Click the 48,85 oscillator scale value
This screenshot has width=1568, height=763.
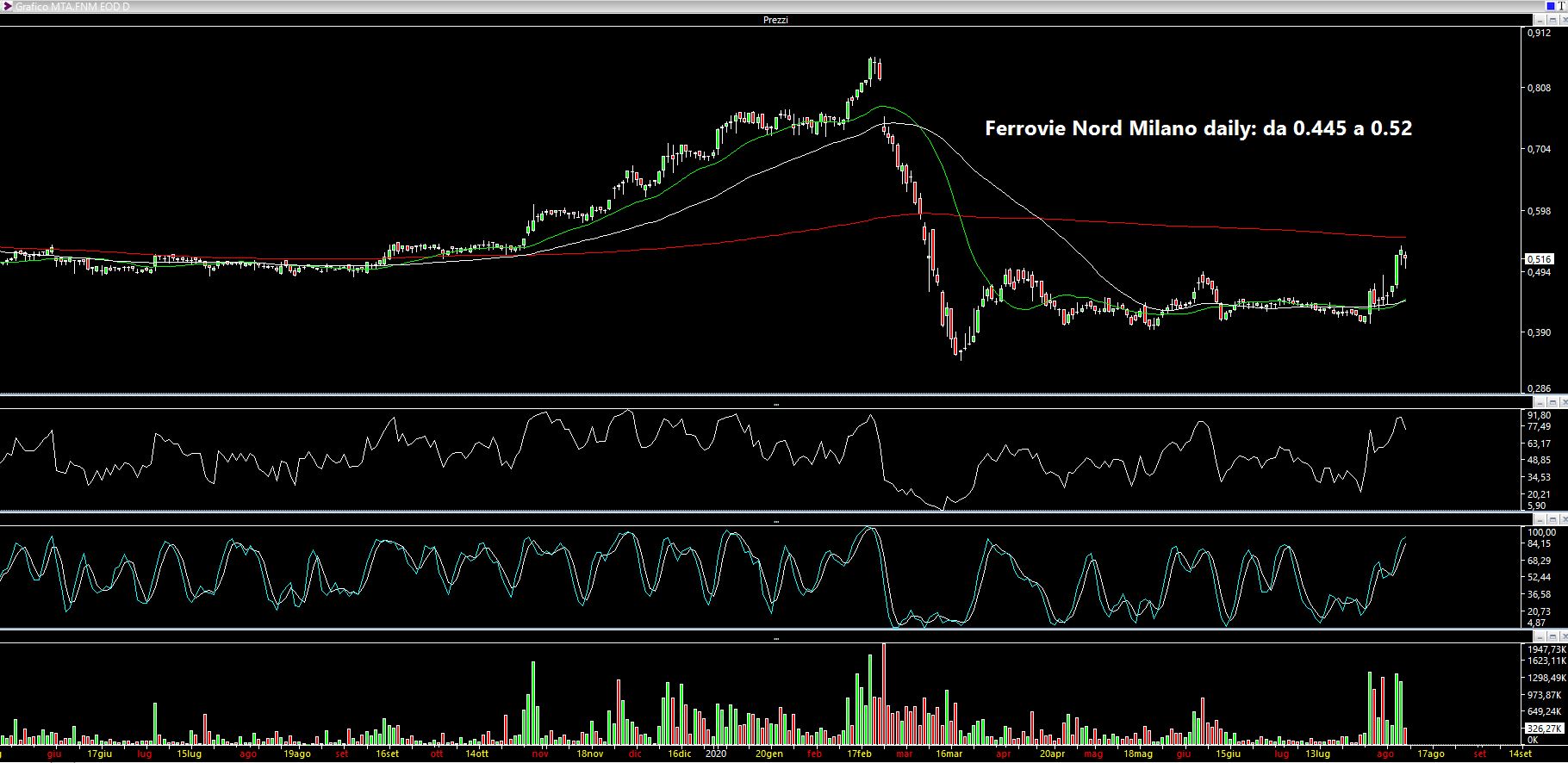coord(1539,460)
